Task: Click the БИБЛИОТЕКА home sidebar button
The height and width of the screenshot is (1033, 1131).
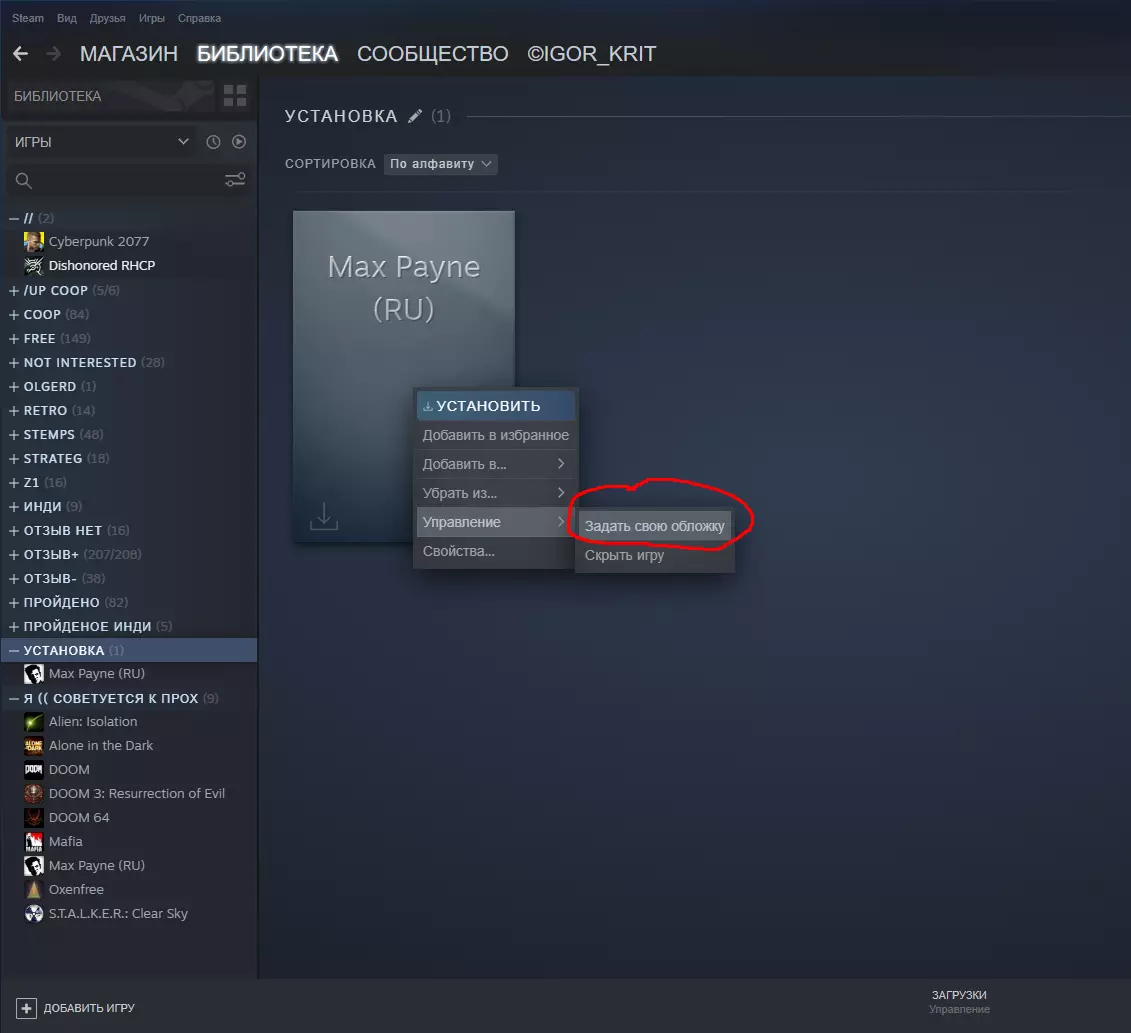Action: point(109,96)
